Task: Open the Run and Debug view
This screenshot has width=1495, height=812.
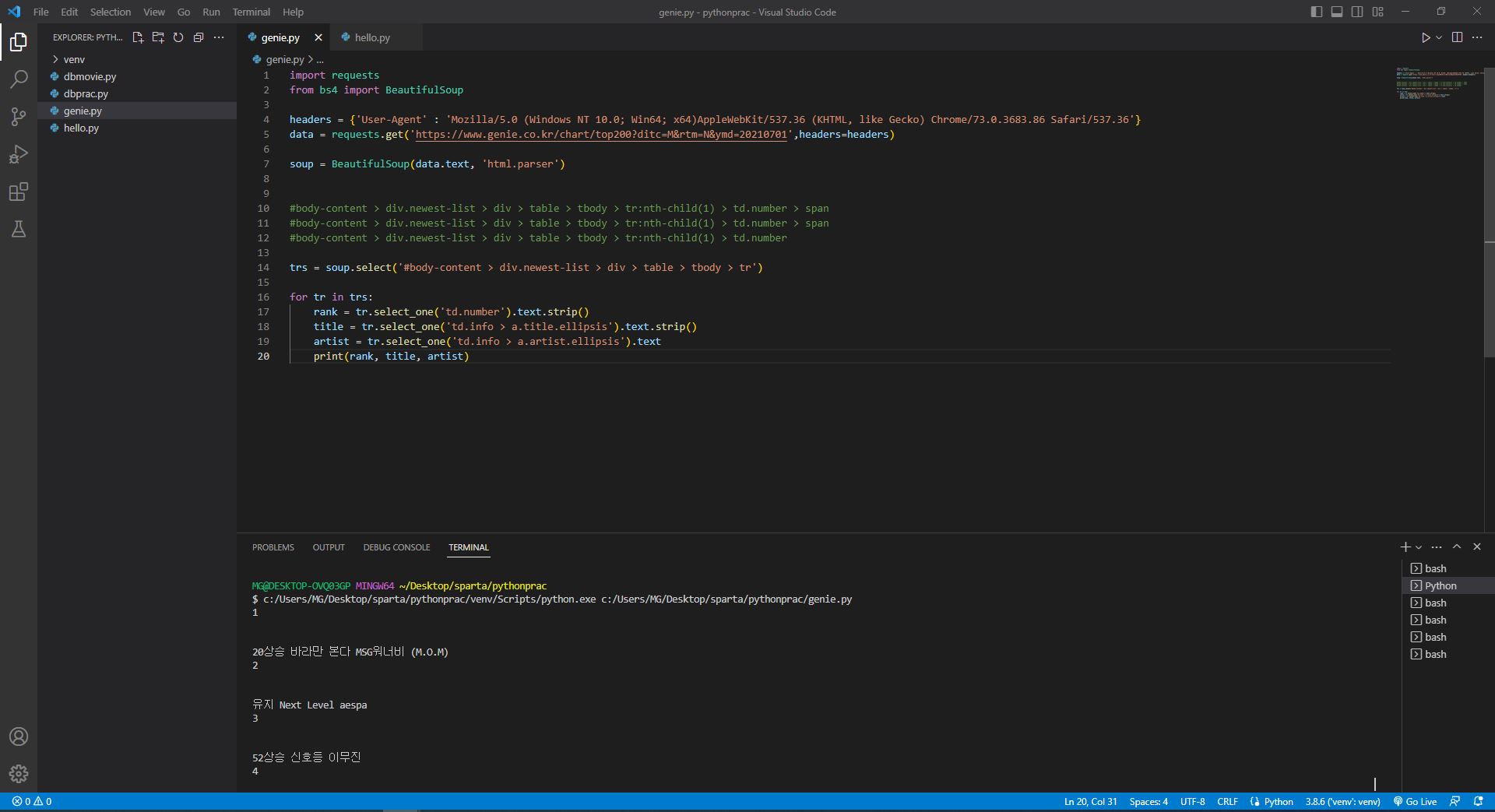Action: (x=19, y=154)
